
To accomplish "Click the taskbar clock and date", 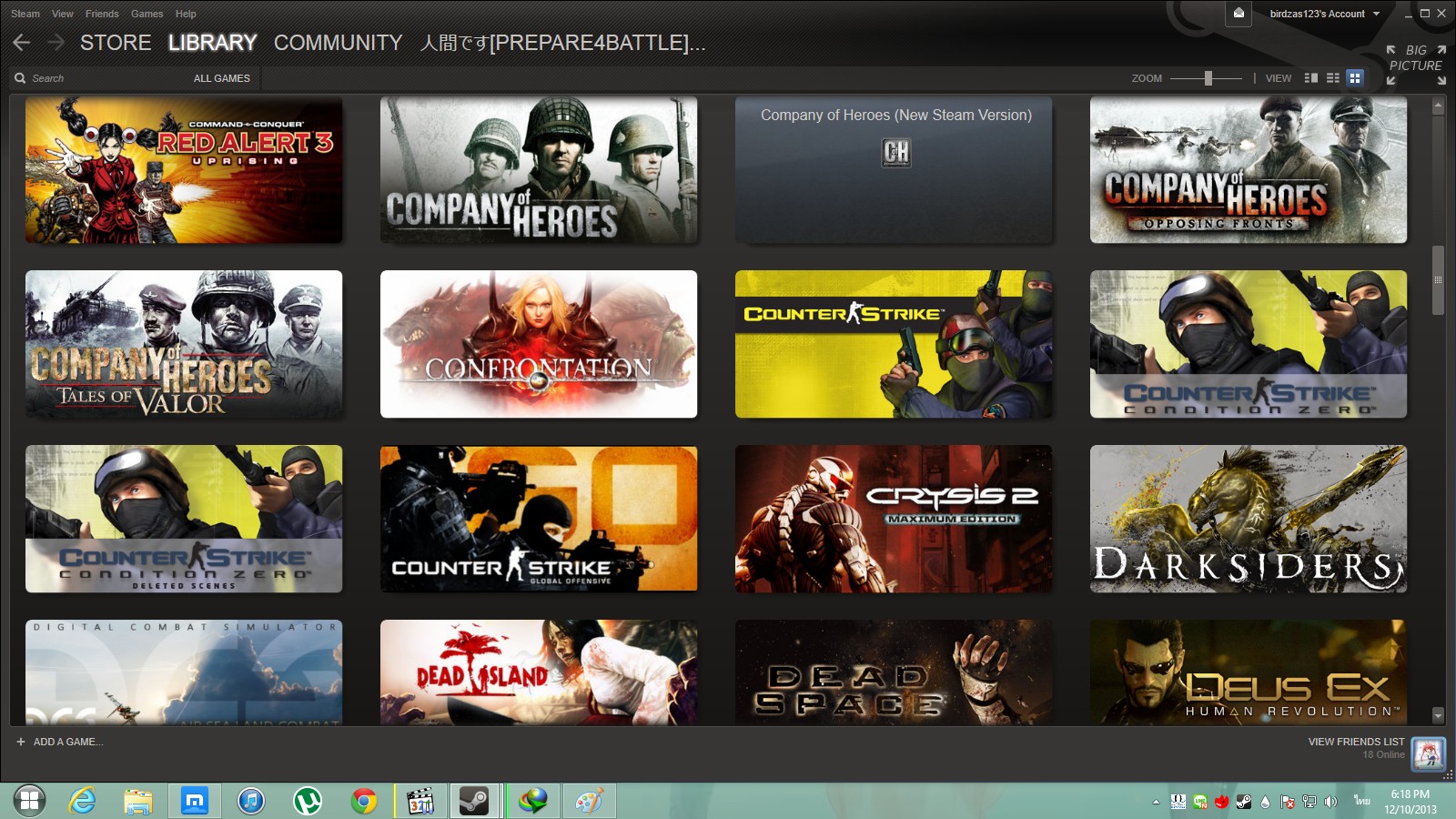I will tap(1410, 802).
